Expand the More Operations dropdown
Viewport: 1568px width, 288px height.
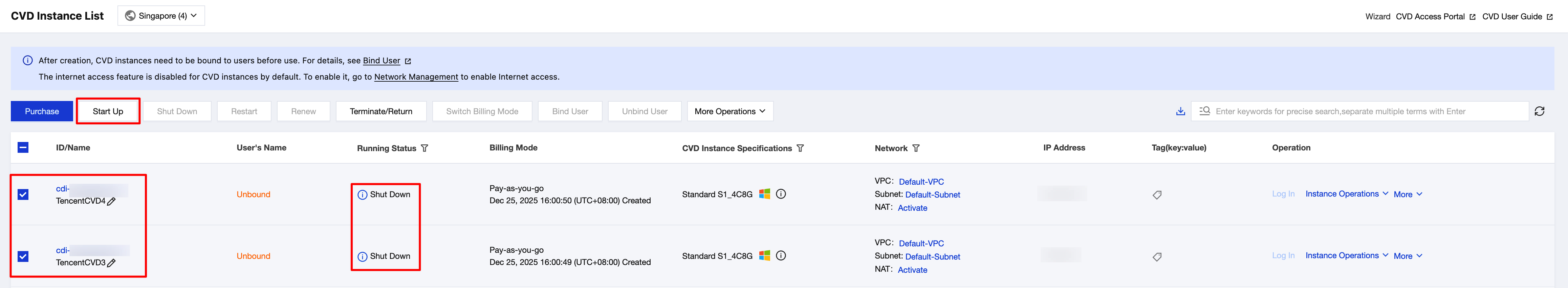pyautogui.click(x=730, y=111)
